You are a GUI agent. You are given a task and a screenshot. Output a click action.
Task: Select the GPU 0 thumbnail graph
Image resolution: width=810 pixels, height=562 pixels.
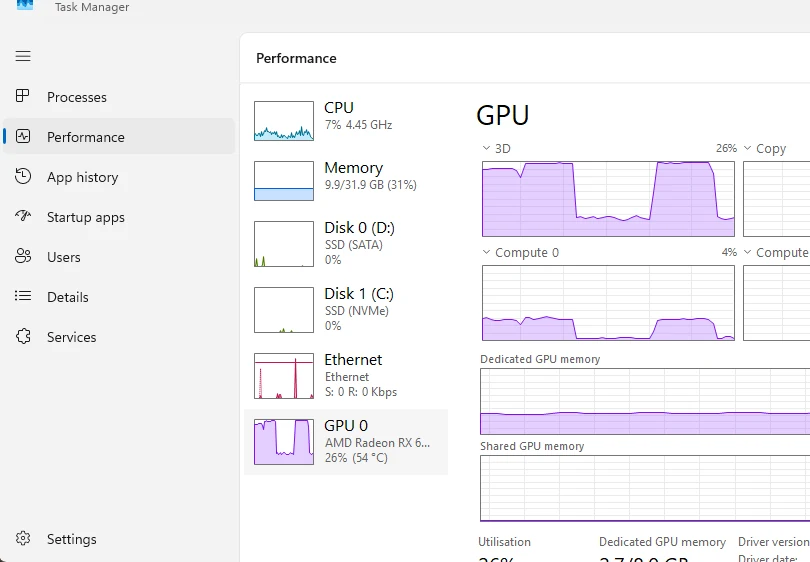284,442
